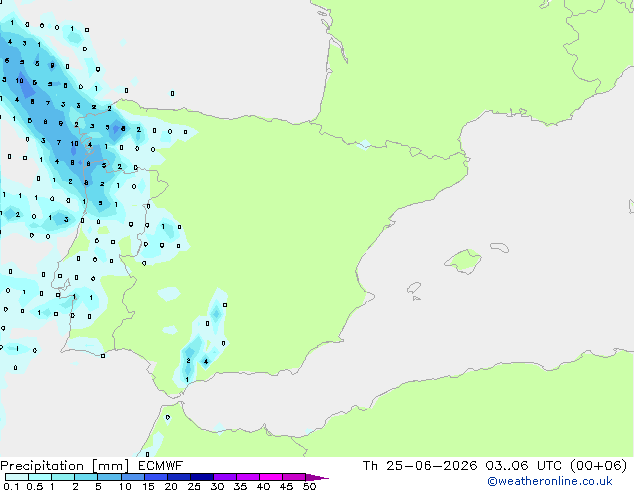The width and height of the screenshot is (634, 490).
Task: Click Menorca island outline on the map
Action: click(x=499, y=247)
